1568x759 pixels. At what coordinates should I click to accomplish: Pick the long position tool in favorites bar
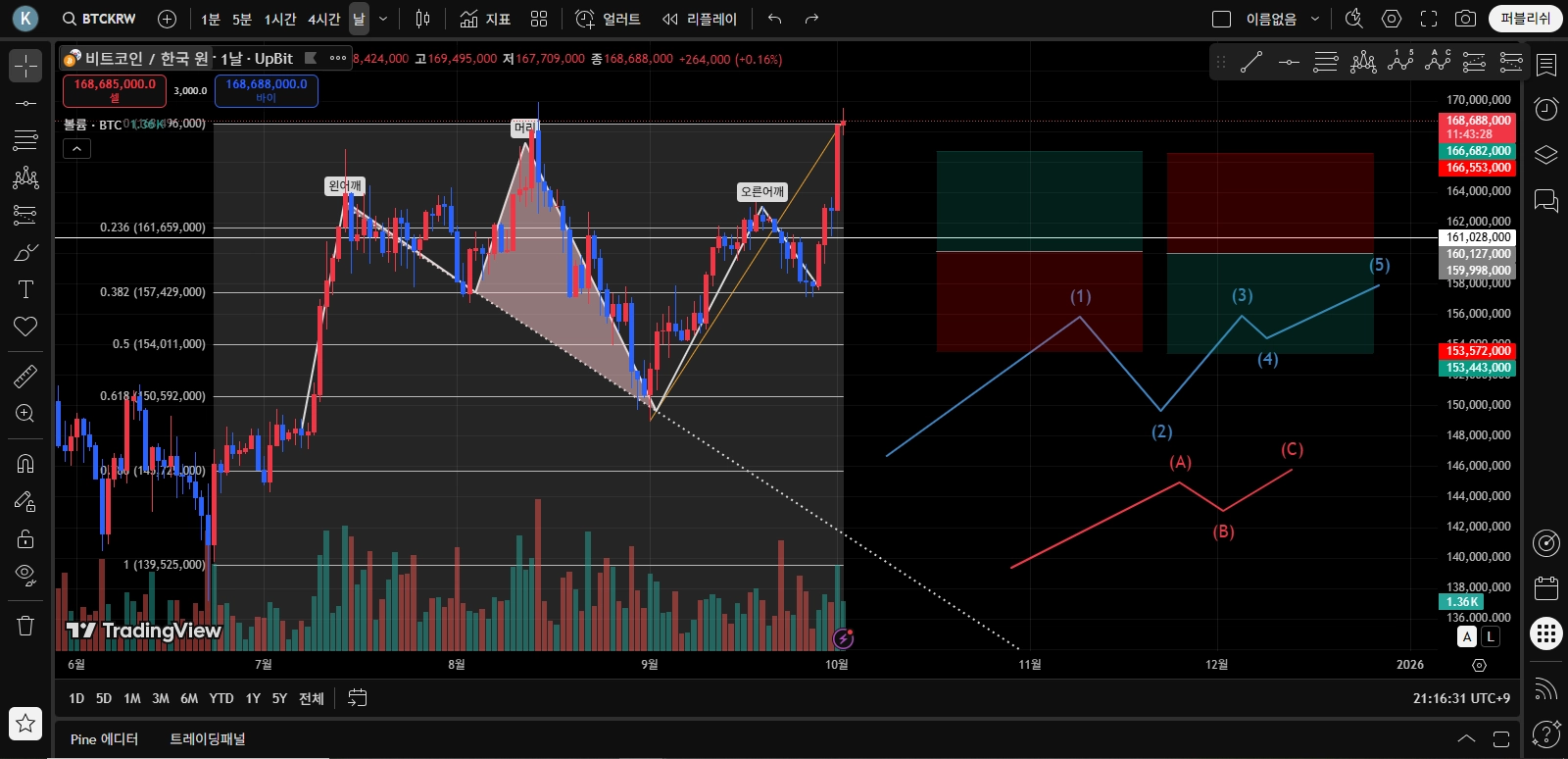[1474, 63]
